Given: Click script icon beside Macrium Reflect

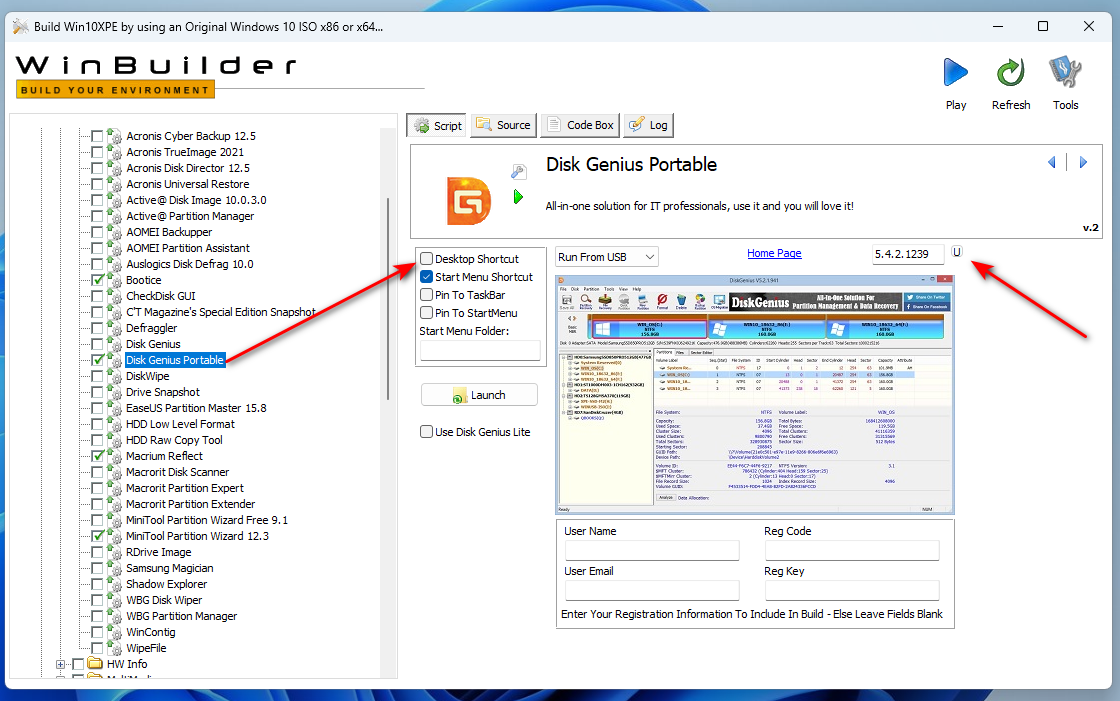Looking at the screenshot, I should coord(114,455).
